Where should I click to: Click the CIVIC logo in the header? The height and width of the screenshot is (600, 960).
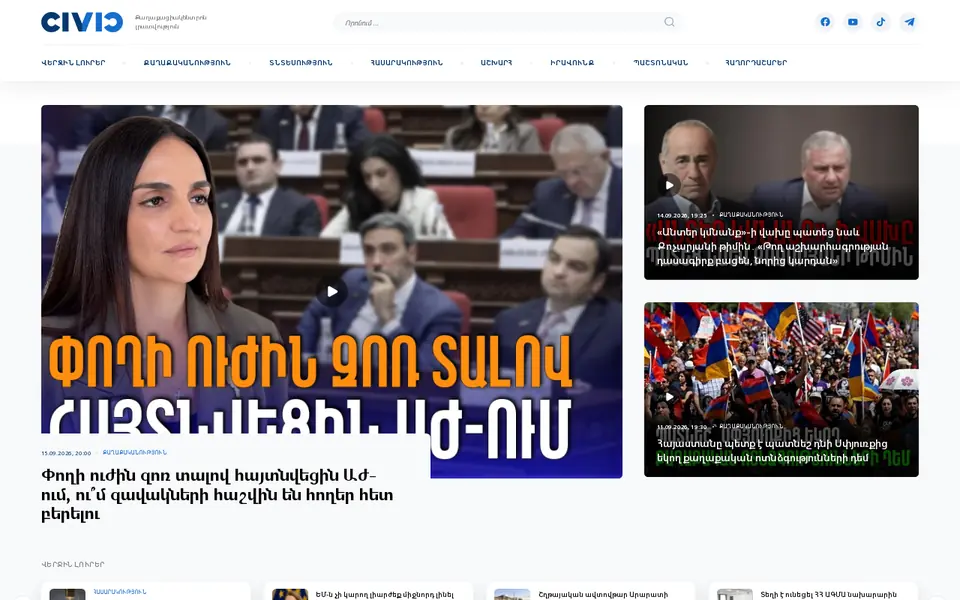[82, 22]
